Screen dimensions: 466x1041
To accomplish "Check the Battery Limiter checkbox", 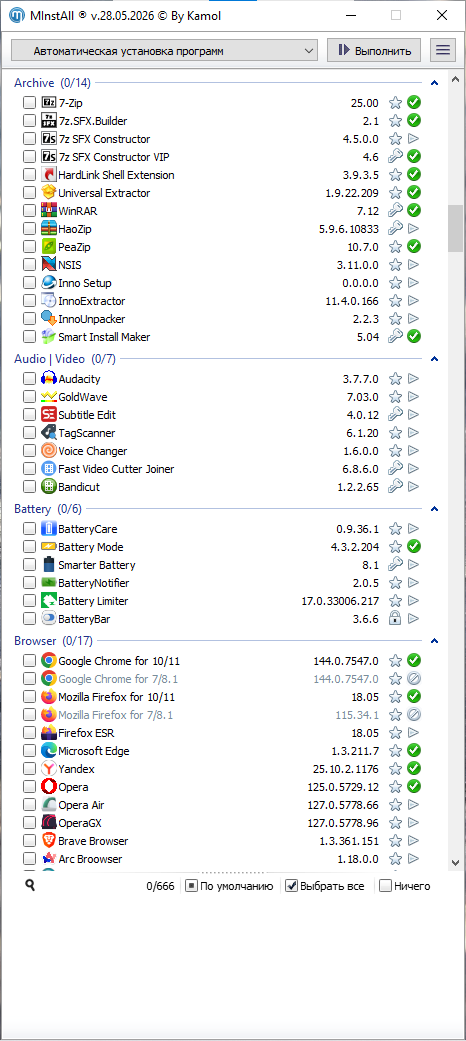I will point(29,600).
